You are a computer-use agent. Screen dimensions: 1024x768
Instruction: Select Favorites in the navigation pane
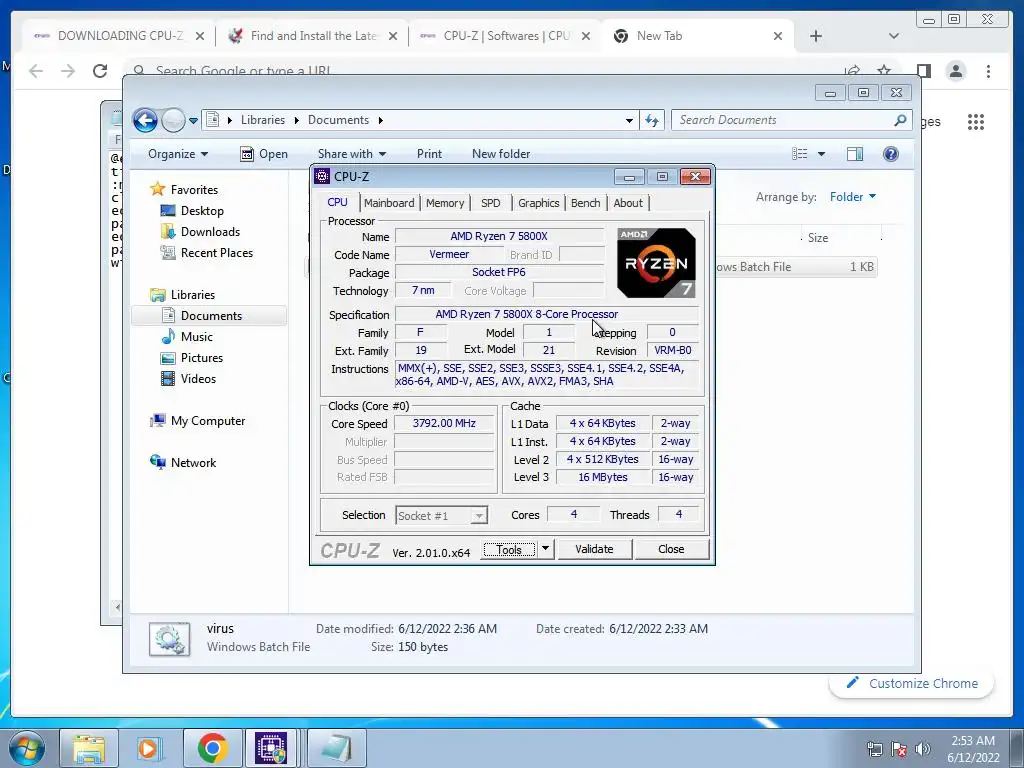(194, 189)
